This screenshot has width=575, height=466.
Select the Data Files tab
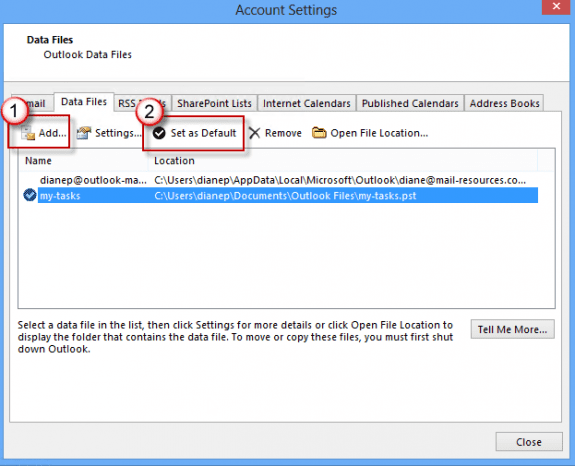[84, 102]
